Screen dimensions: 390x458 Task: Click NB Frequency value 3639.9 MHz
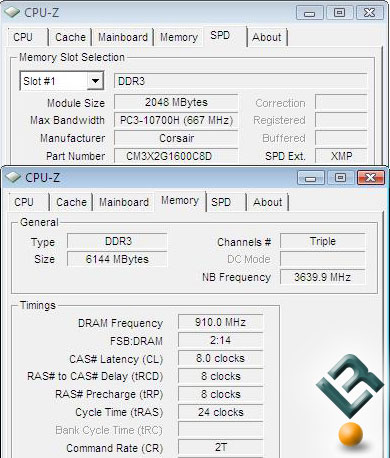[x=323, y=277]
